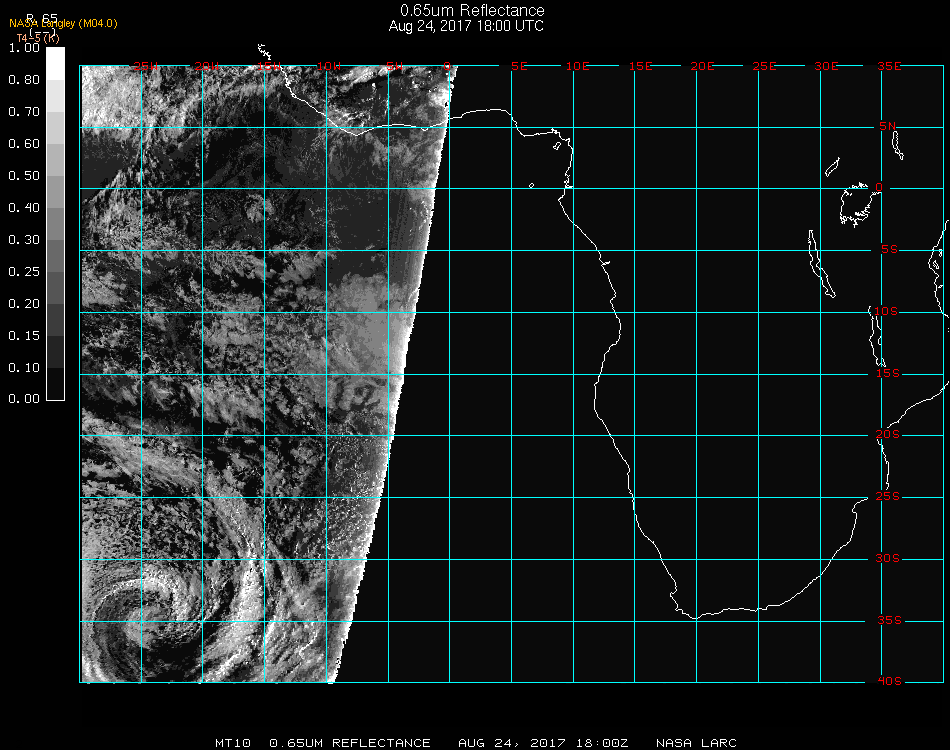Viewport: 950px width, 750px height.
Task: Click the 0.00 colorbar value label
Action: [24, 399]
